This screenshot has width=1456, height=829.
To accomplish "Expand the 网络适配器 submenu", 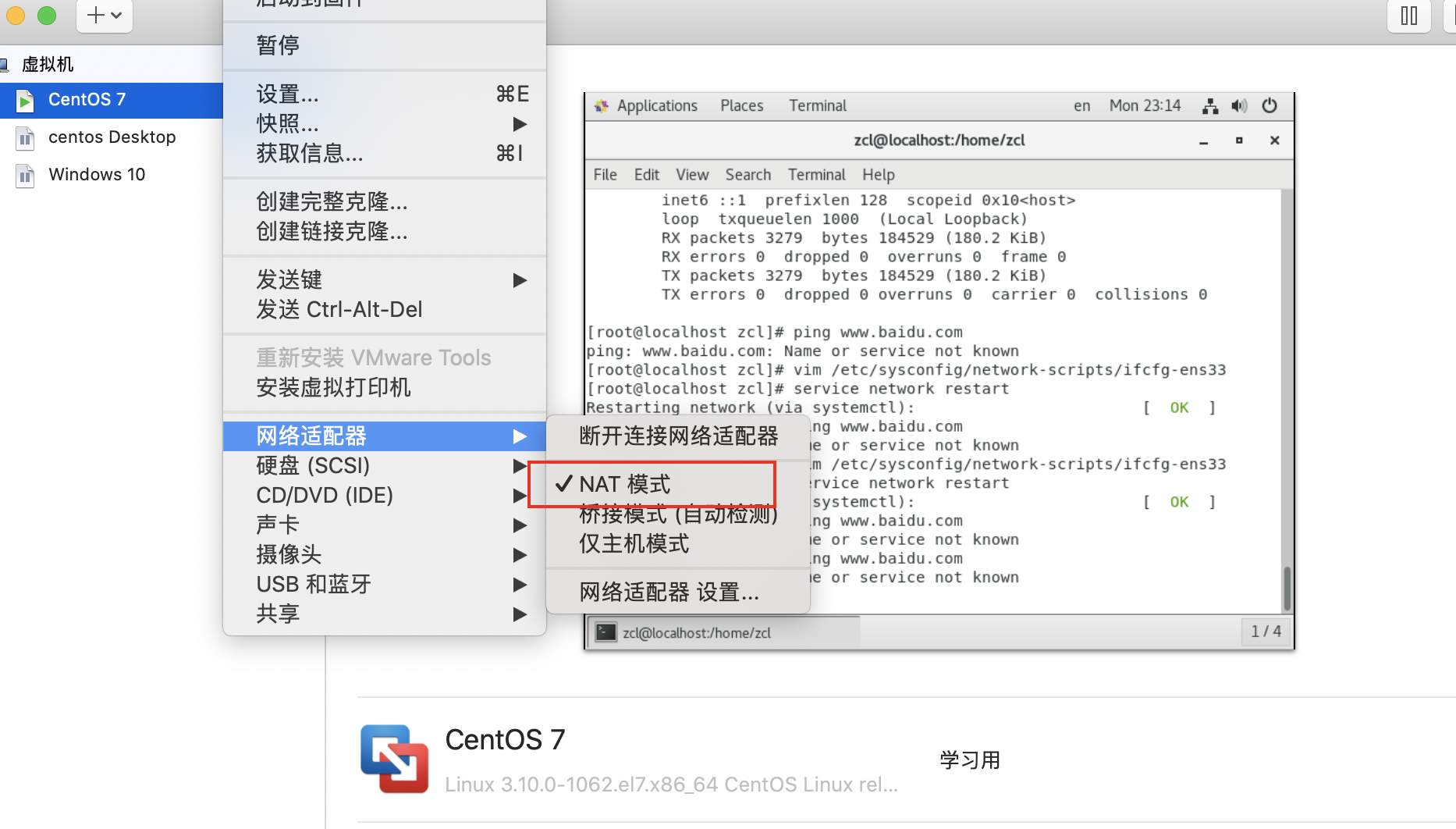I will (384, 436).
